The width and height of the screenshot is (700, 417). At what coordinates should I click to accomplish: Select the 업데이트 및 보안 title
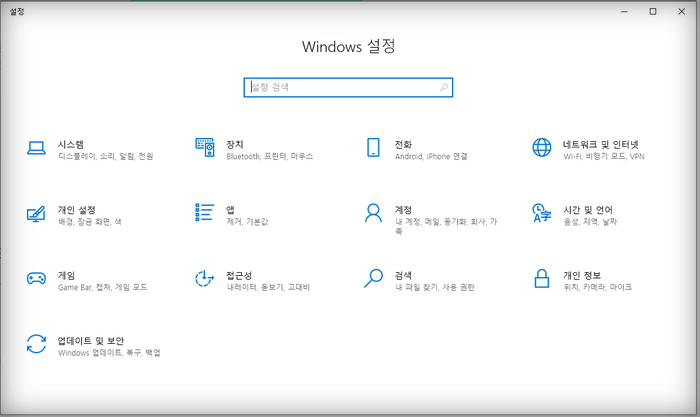[91, 341]
